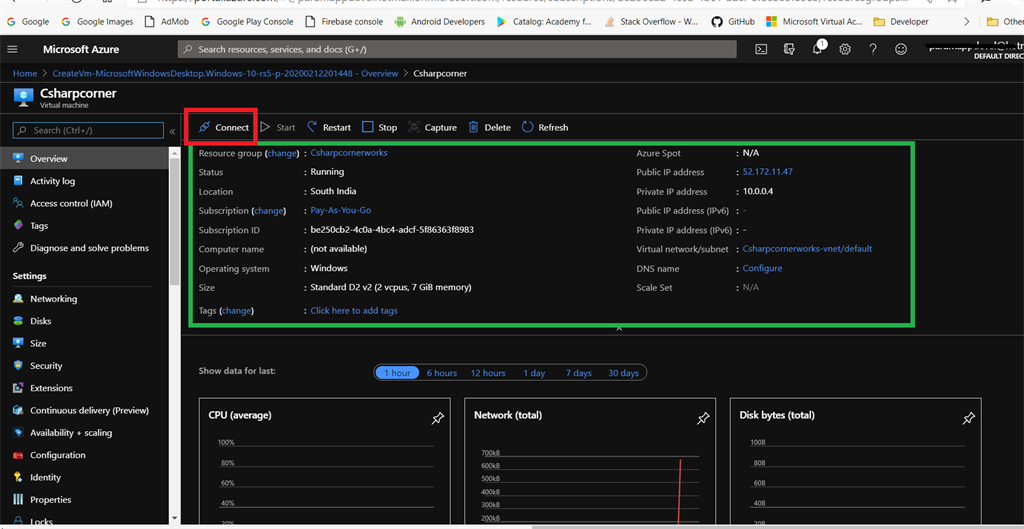Open Csharpcornerworks-vnet/default link
This screenshot has height=529, width=1024.
pos(807,249)
